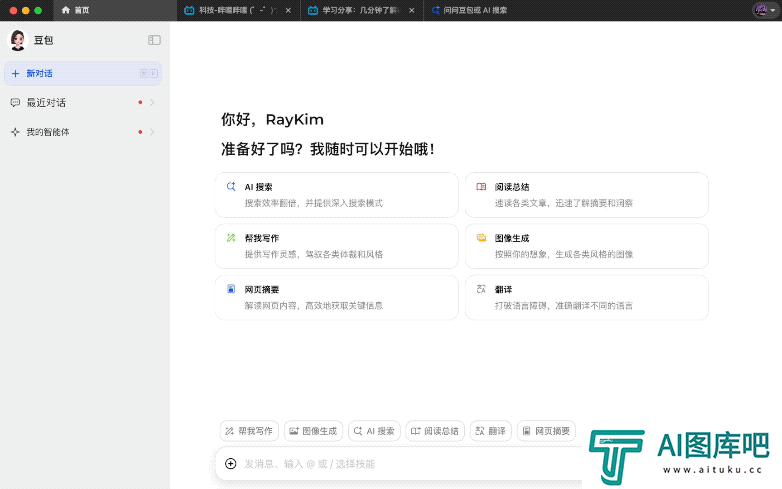Open the profile avatar dropdown top right
Image resolution: width=782 pixels, height=489 pixels.
pyautogui.click(x=766, y=10)
